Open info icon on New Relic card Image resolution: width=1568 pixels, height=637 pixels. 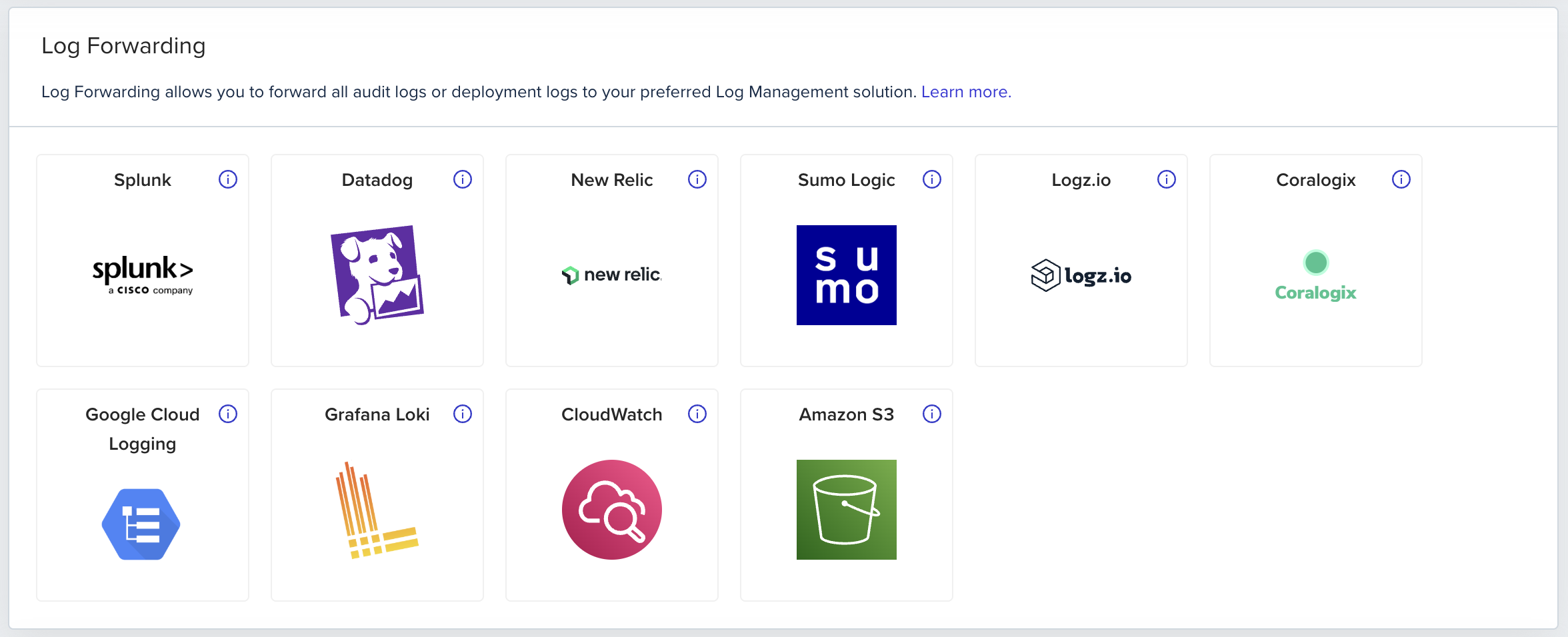pos(697,179)
